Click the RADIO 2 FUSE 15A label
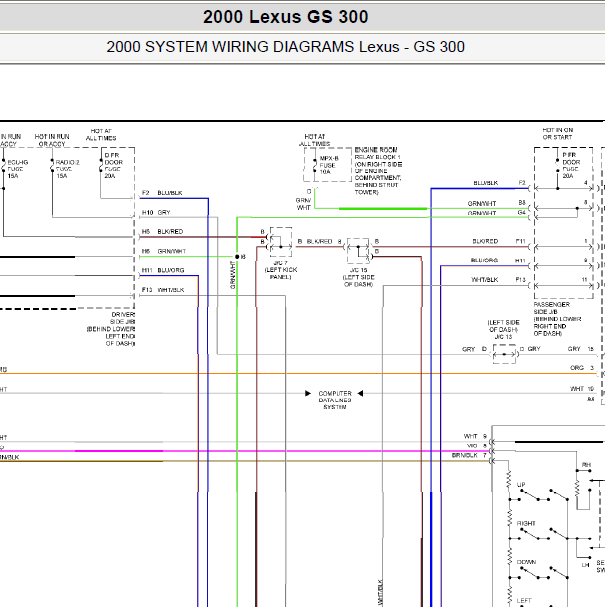The height and width of the screenshot is (607, 605). click(68, 169)
